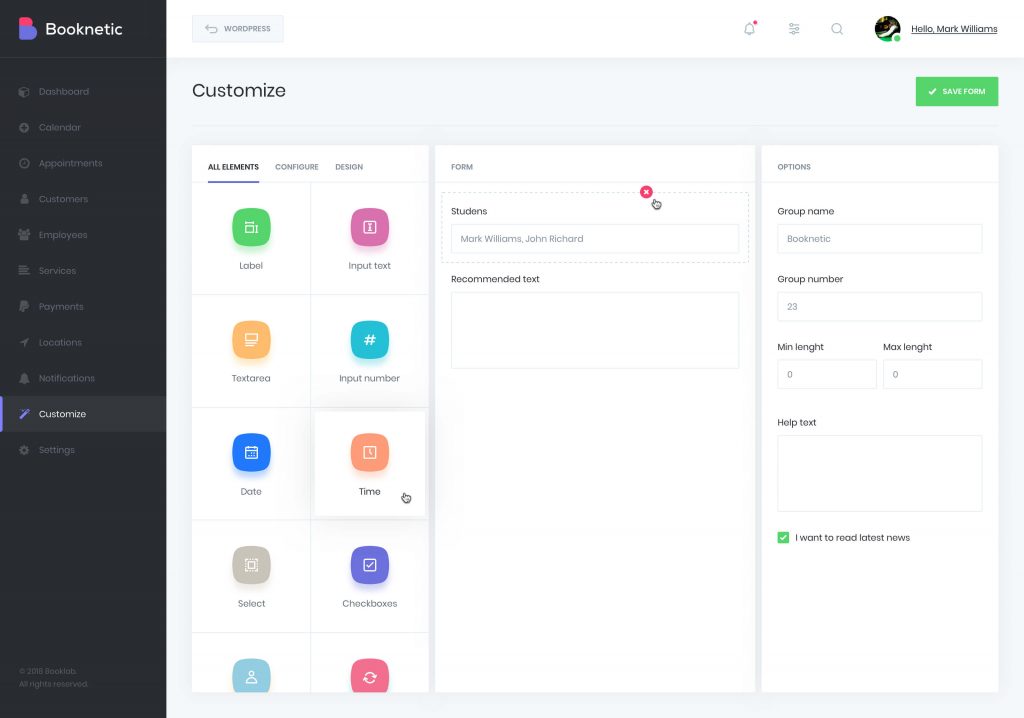Click the Booknetic logo icon
The height and width of the screenshot is (718, 1024).
click(27, 29)
